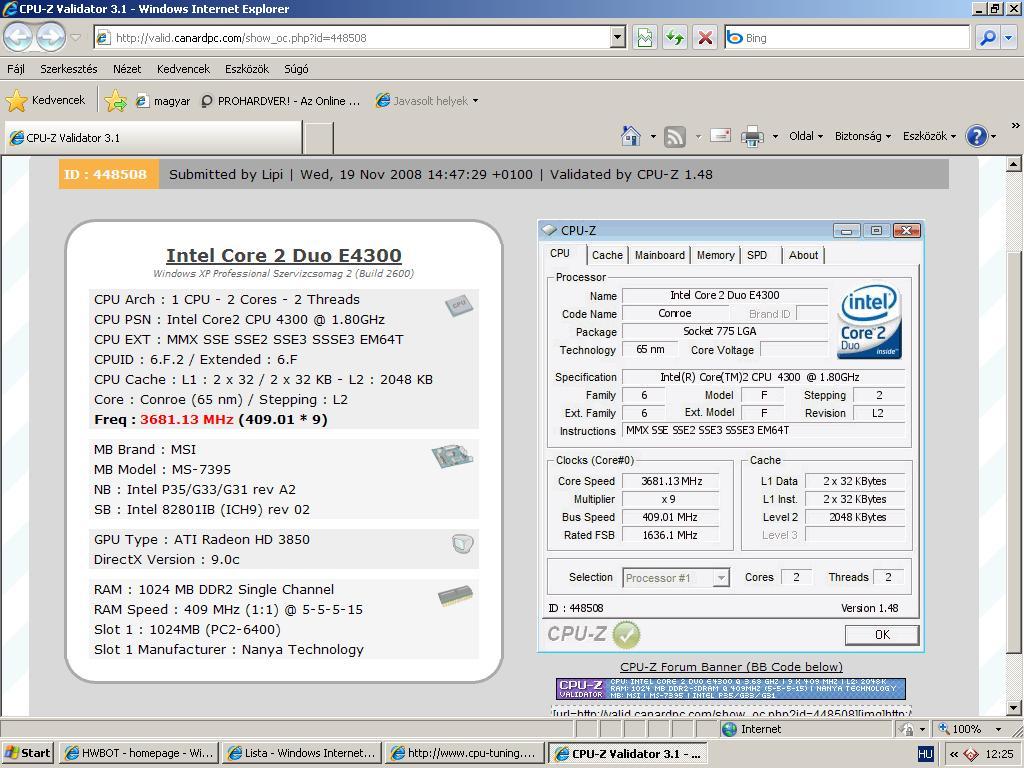The image size is (1024, 768).
Task: Select the Mainboard tab in CPU-Z
Action: tap(660, 255)
